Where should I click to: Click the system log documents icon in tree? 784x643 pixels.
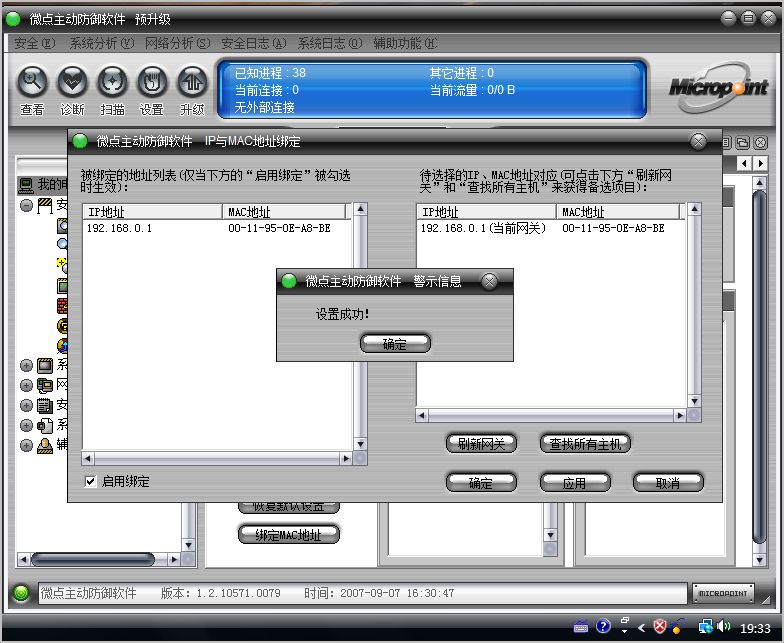[x=45, y=426]
